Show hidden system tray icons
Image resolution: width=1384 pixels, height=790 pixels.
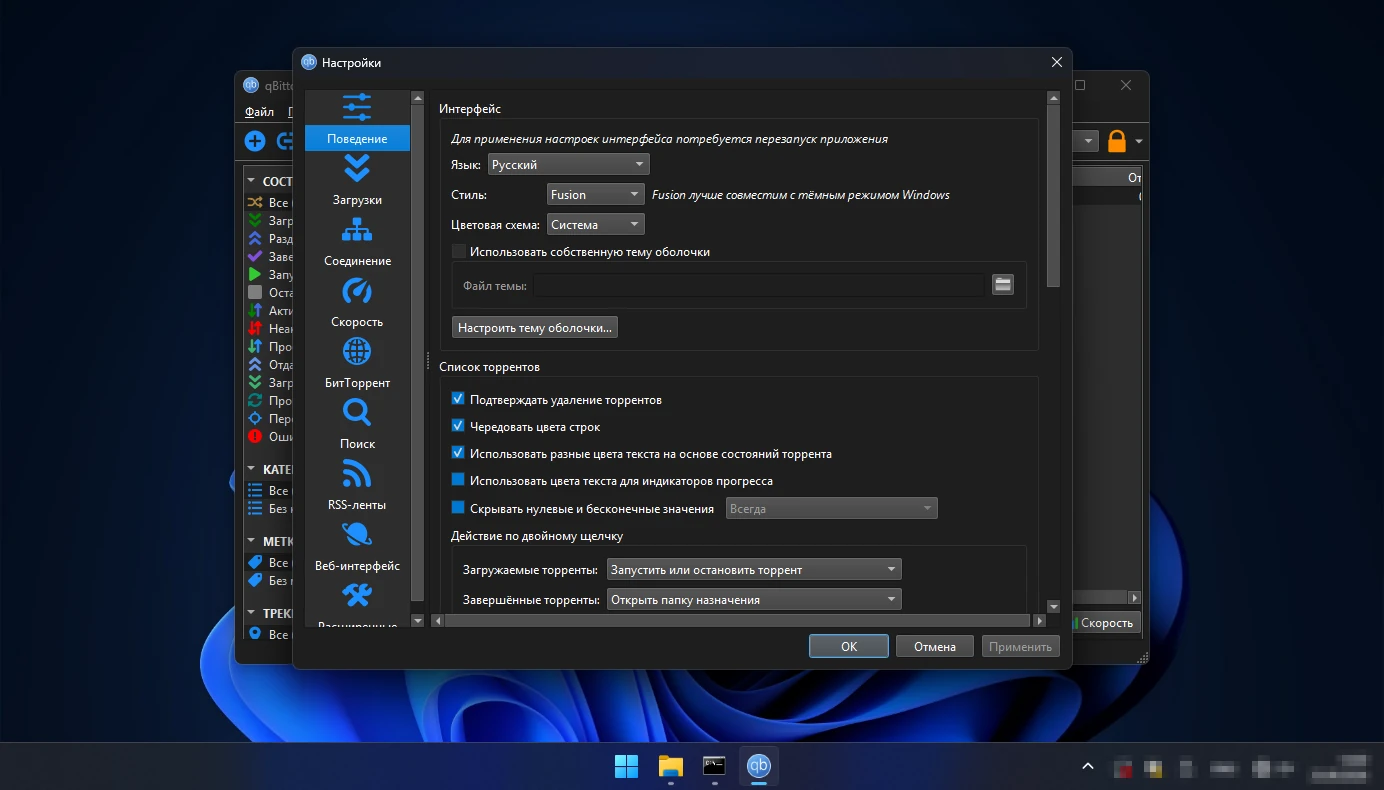[x=1088, y=767]
